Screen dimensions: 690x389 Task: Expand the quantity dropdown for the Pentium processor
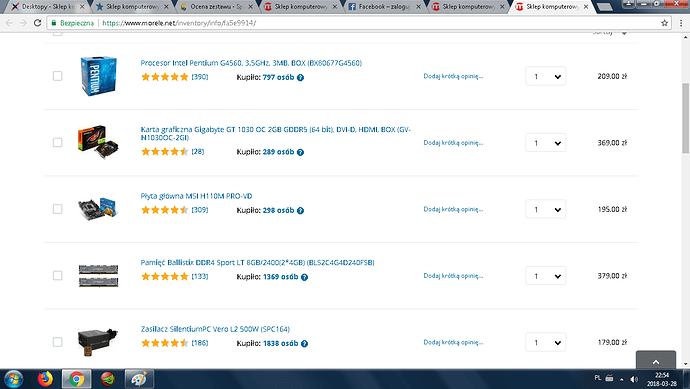[x=546, y=77]
